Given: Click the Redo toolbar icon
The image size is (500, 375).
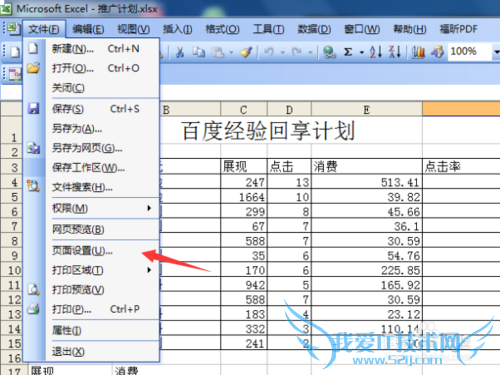Looking at the screenshot, I should click(297, 52).
